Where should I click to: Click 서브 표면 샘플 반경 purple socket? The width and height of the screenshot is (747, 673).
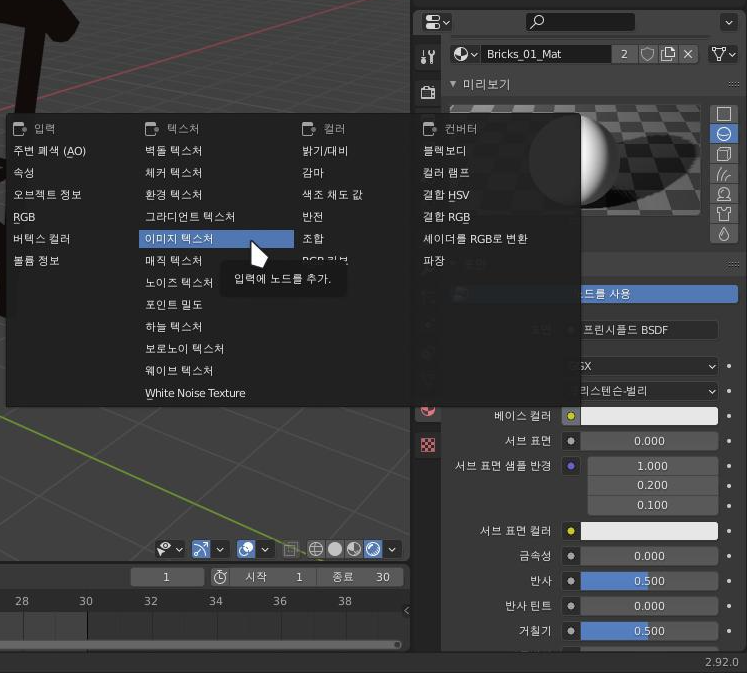(x=571, y=466)
